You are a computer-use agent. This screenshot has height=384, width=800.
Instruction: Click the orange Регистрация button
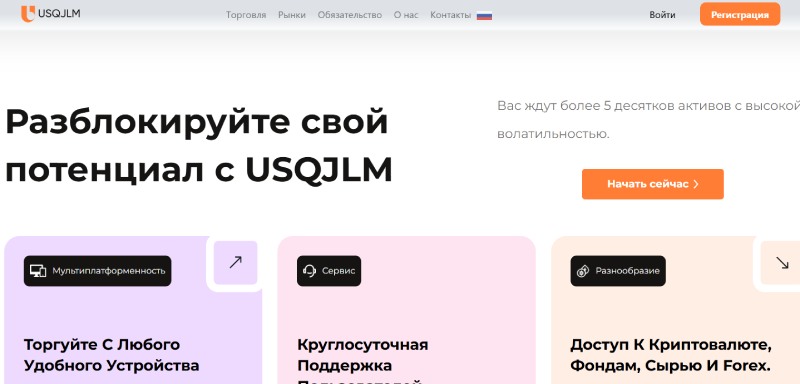coord(740,14)
